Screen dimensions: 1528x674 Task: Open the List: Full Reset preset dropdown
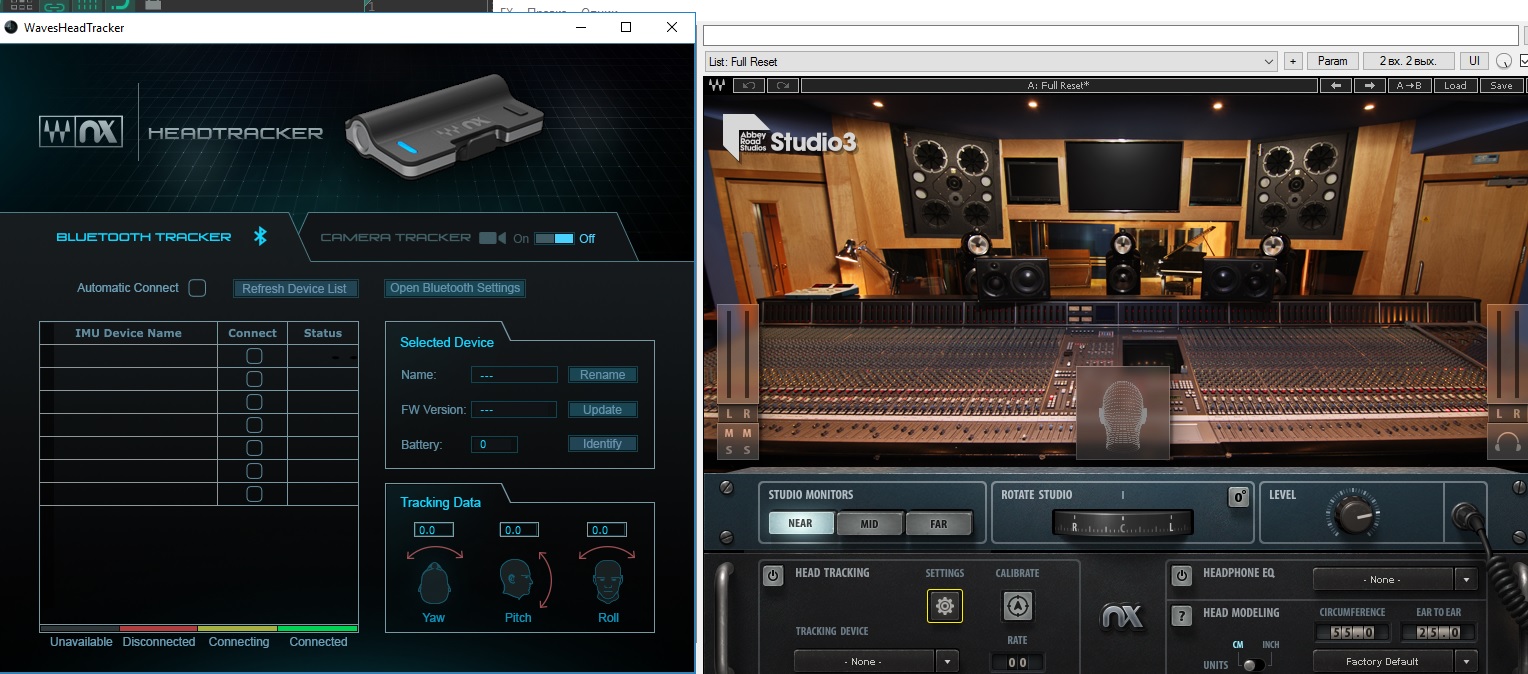[991, 61]
